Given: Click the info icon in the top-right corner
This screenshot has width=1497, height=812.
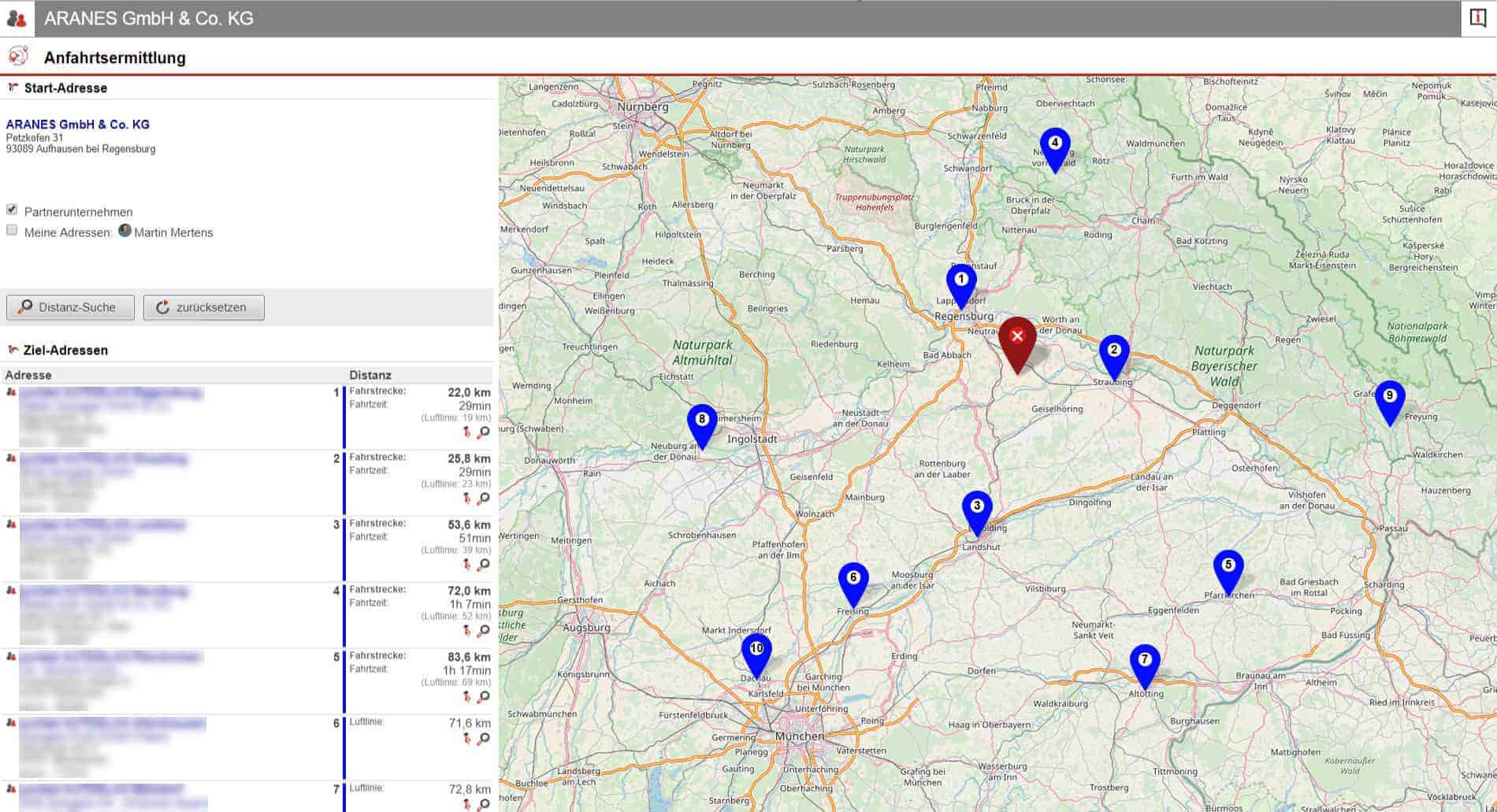Looking at the screenshot, I should pyautogui.click(x=1478, y=18).
